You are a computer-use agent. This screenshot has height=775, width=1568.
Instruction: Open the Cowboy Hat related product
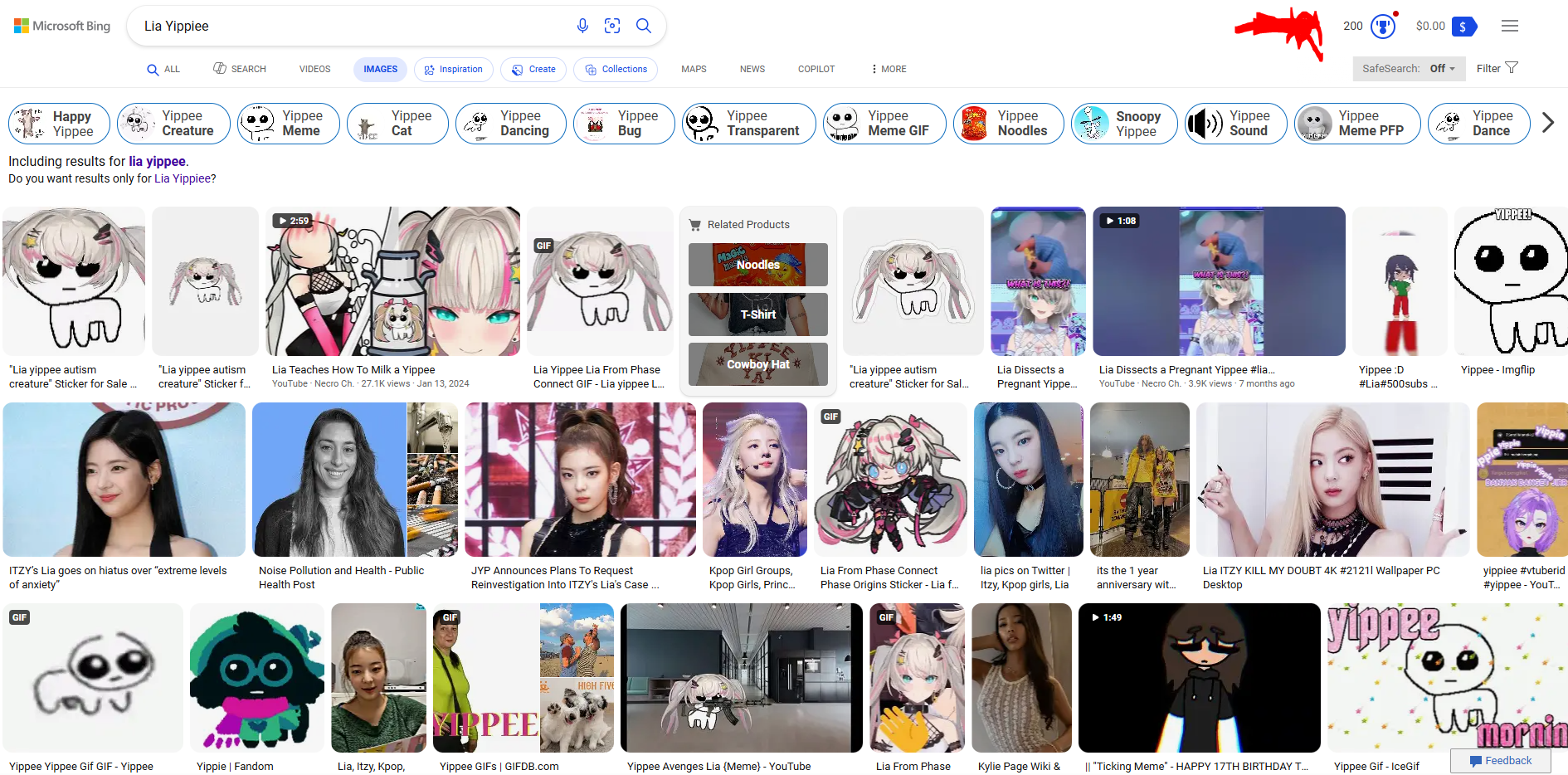coord(758,364)
